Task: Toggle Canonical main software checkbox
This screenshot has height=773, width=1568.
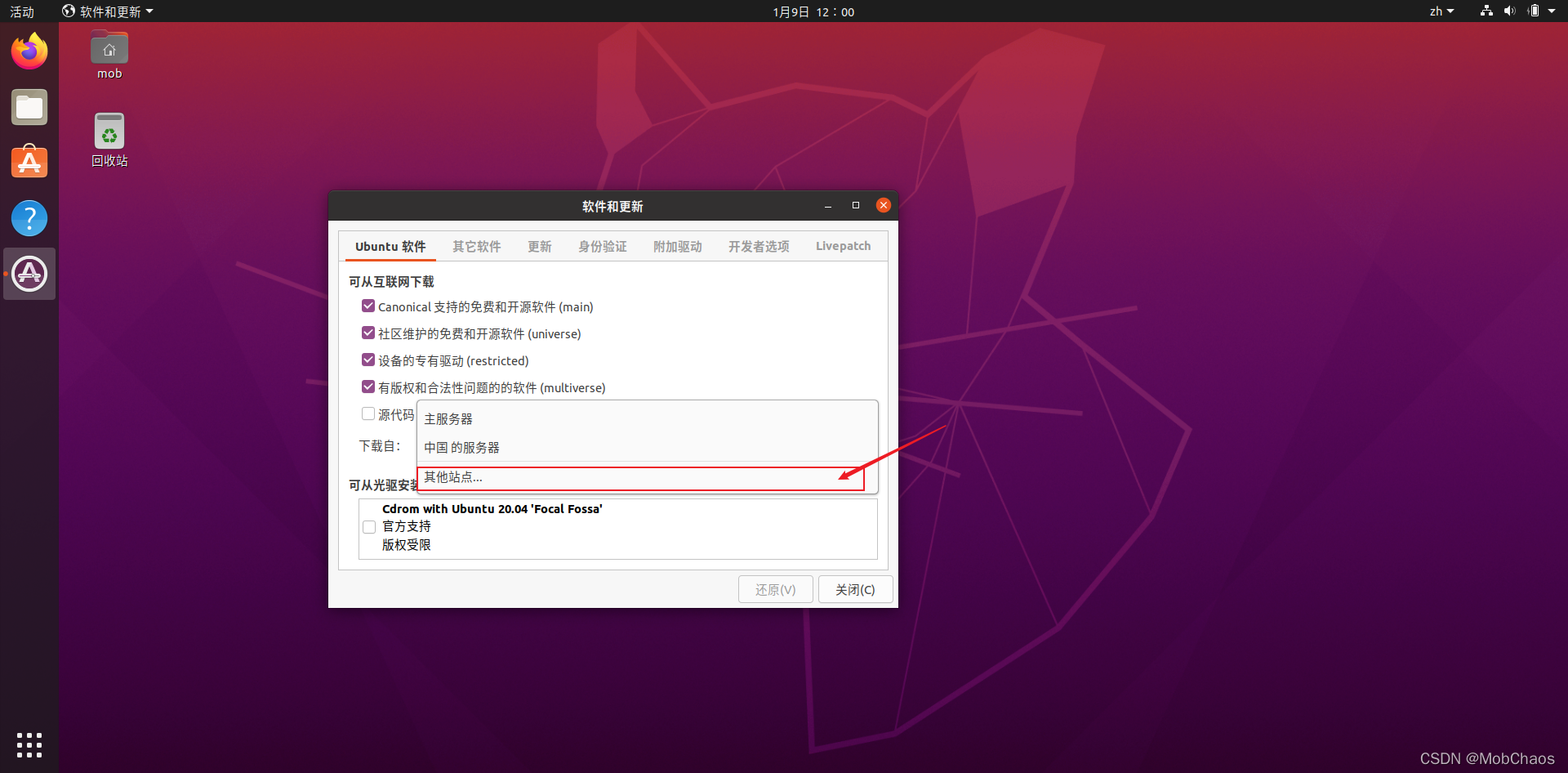Action: coord(368,306)
